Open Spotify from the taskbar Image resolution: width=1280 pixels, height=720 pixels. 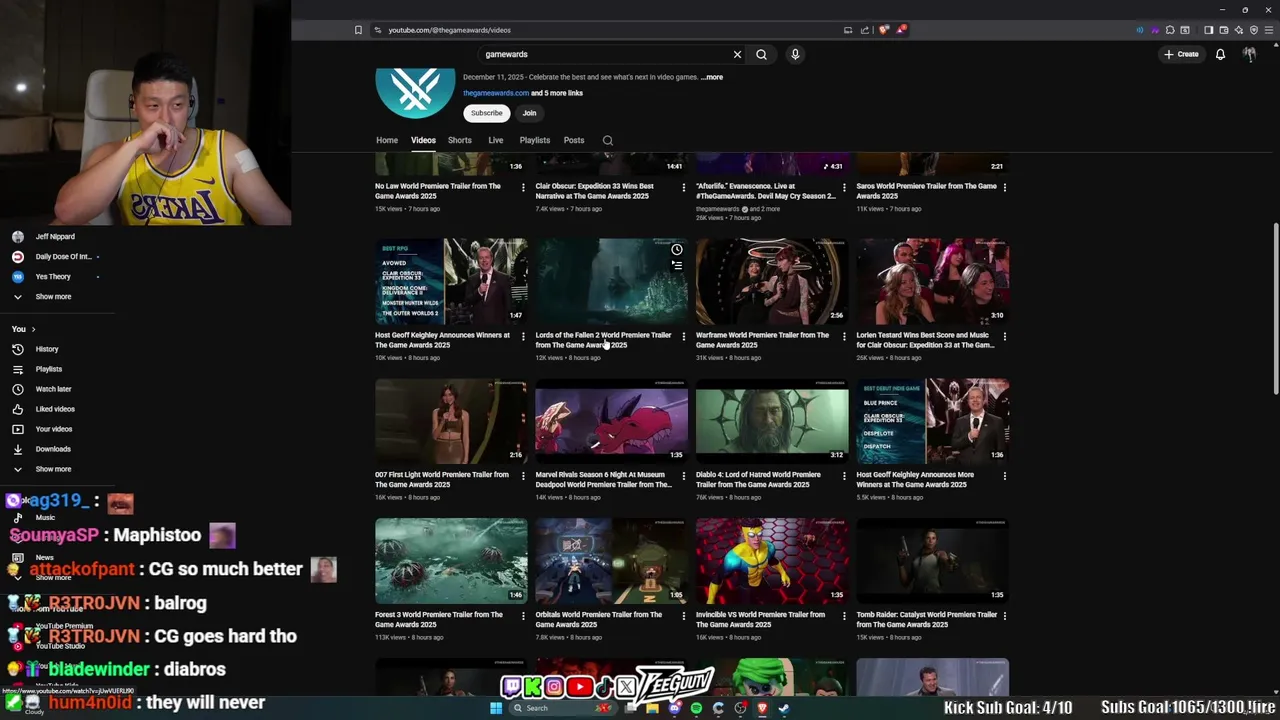click(696, 708)
